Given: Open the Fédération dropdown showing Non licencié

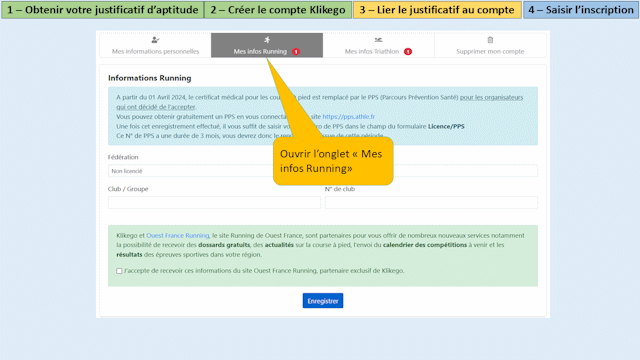Looking at the screenshot, I should 322,171.
